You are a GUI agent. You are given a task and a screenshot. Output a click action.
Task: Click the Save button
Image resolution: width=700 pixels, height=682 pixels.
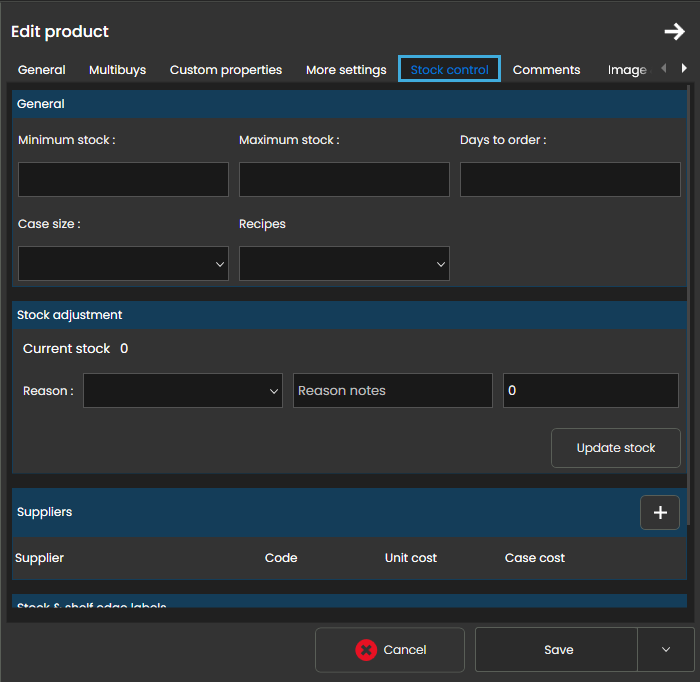coord(558,650)
